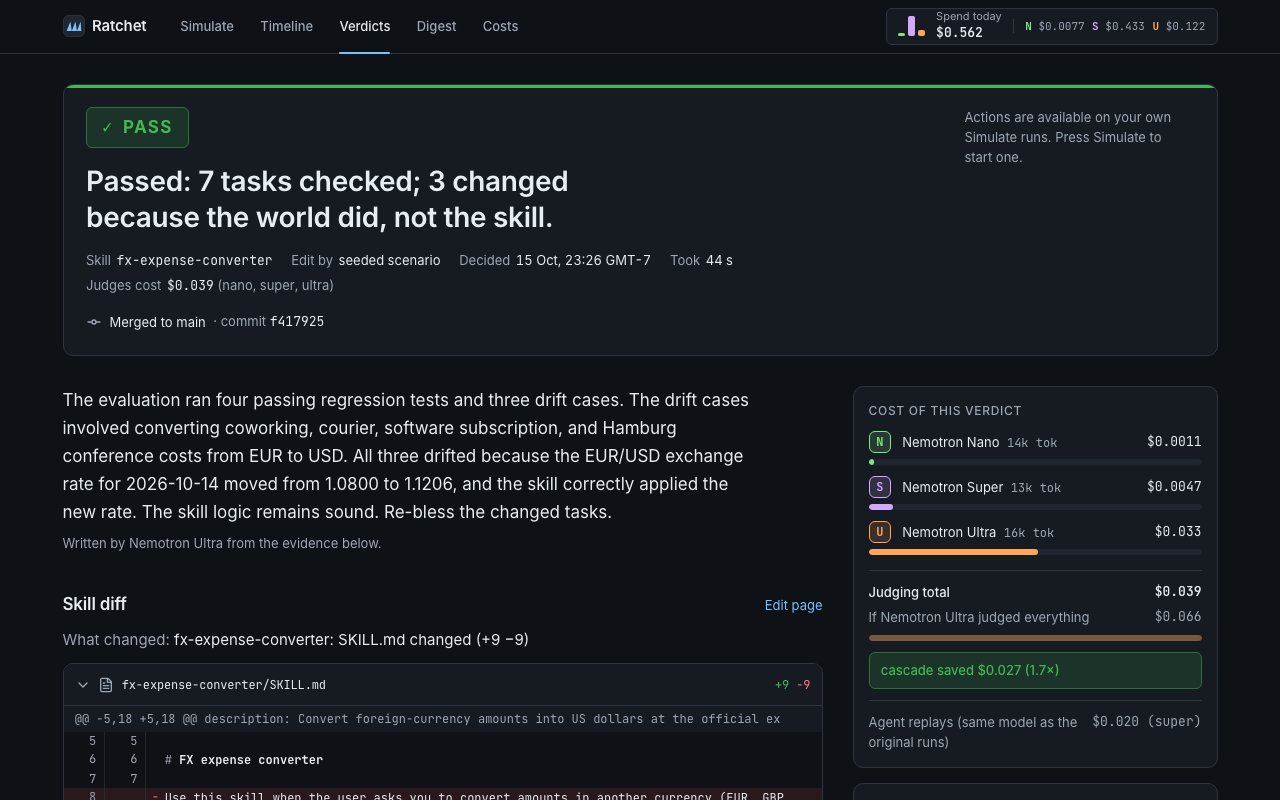The width and height of the screenshot is (1280, 800).
Task: Click the Edit page link
Action: tap(793, 605)
